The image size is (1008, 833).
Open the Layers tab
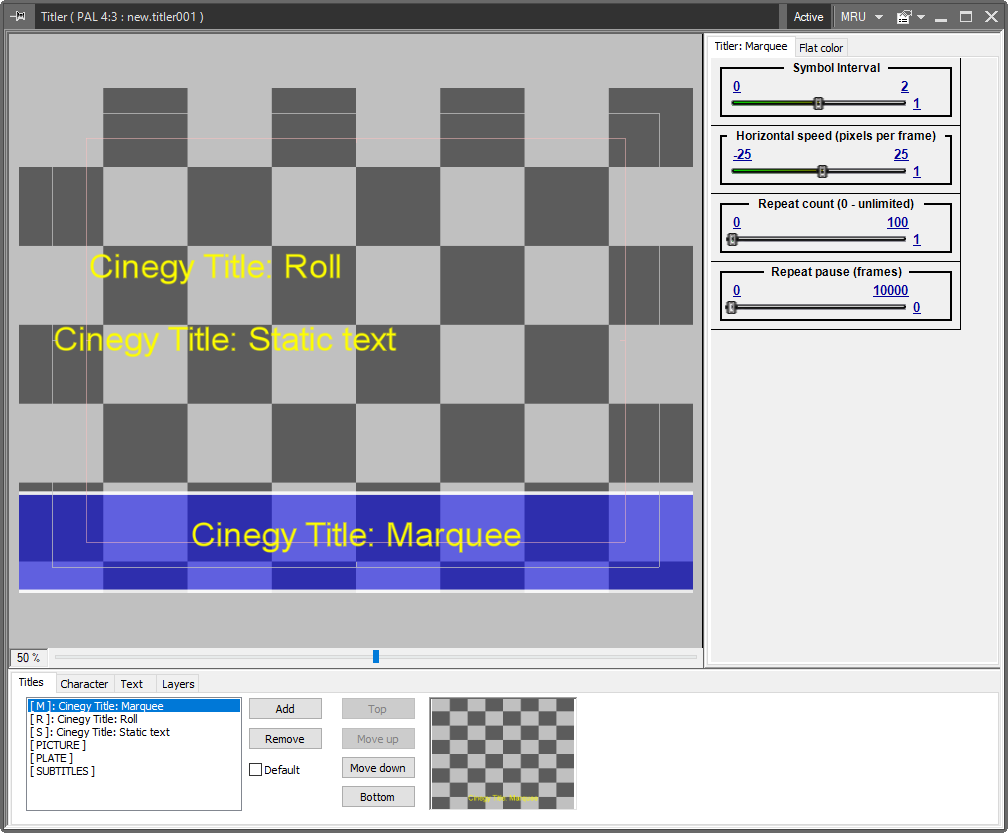(x=178, y=684)
